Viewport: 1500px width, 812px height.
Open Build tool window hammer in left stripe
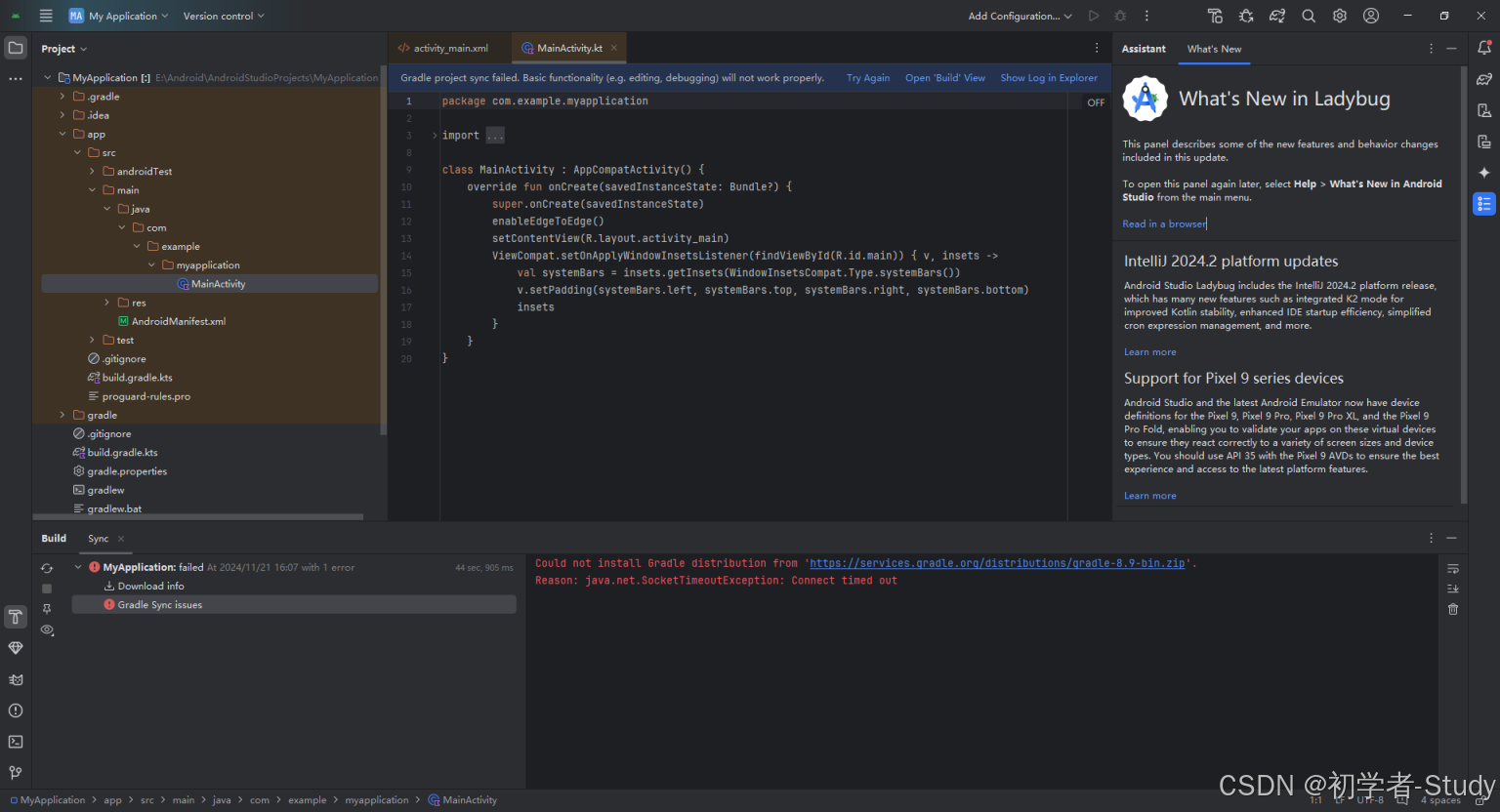click(x=16, y=617)
